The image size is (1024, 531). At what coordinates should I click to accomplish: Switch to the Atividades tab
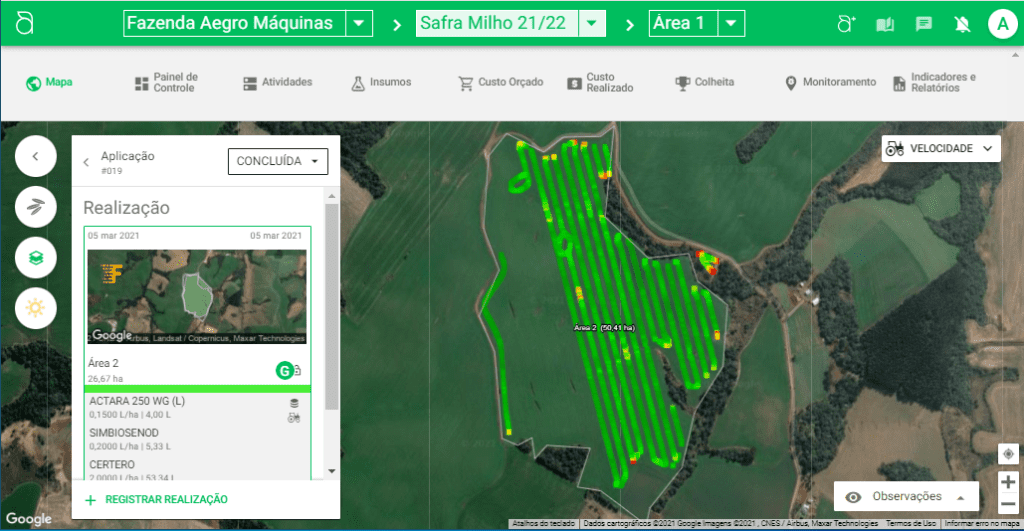point(277,83)
